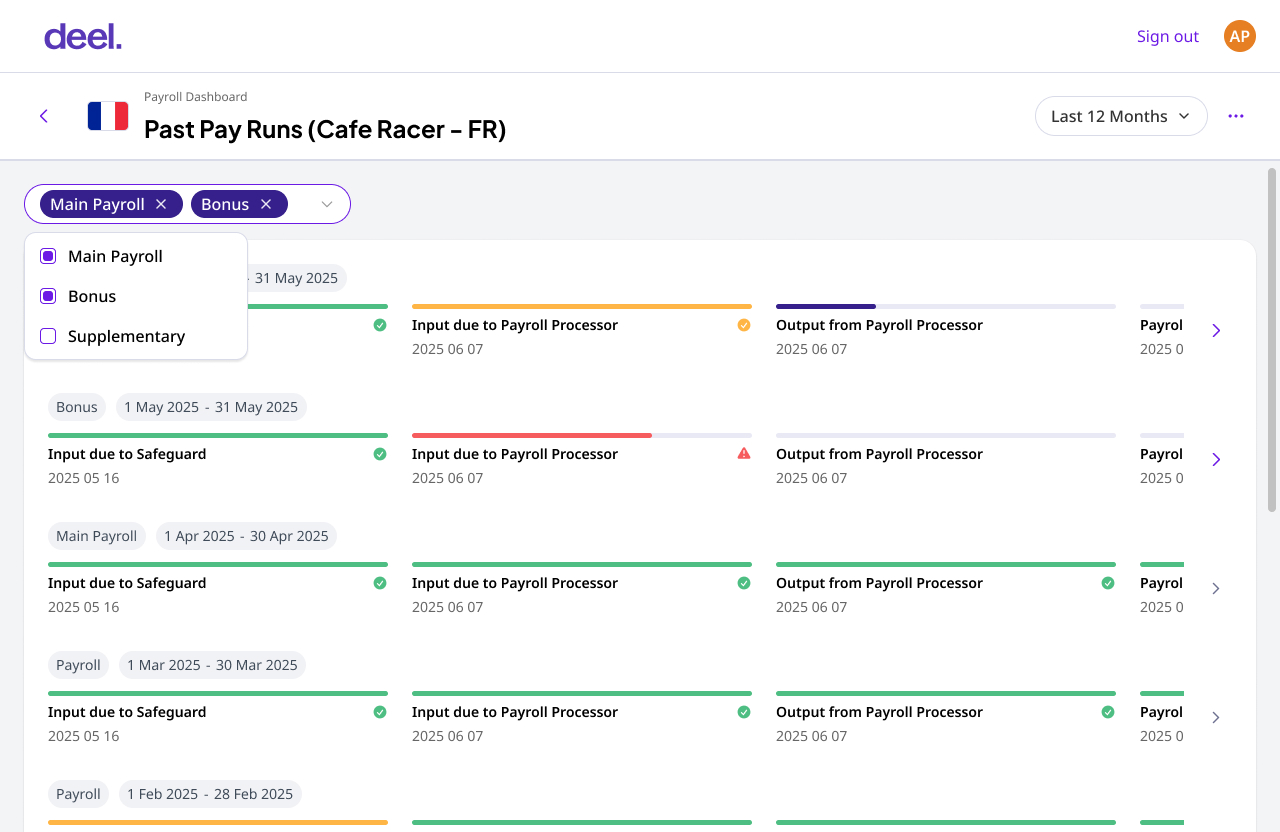
Task: Click the 2025 05 16 date in Bonus row
Action: (84, 478)
